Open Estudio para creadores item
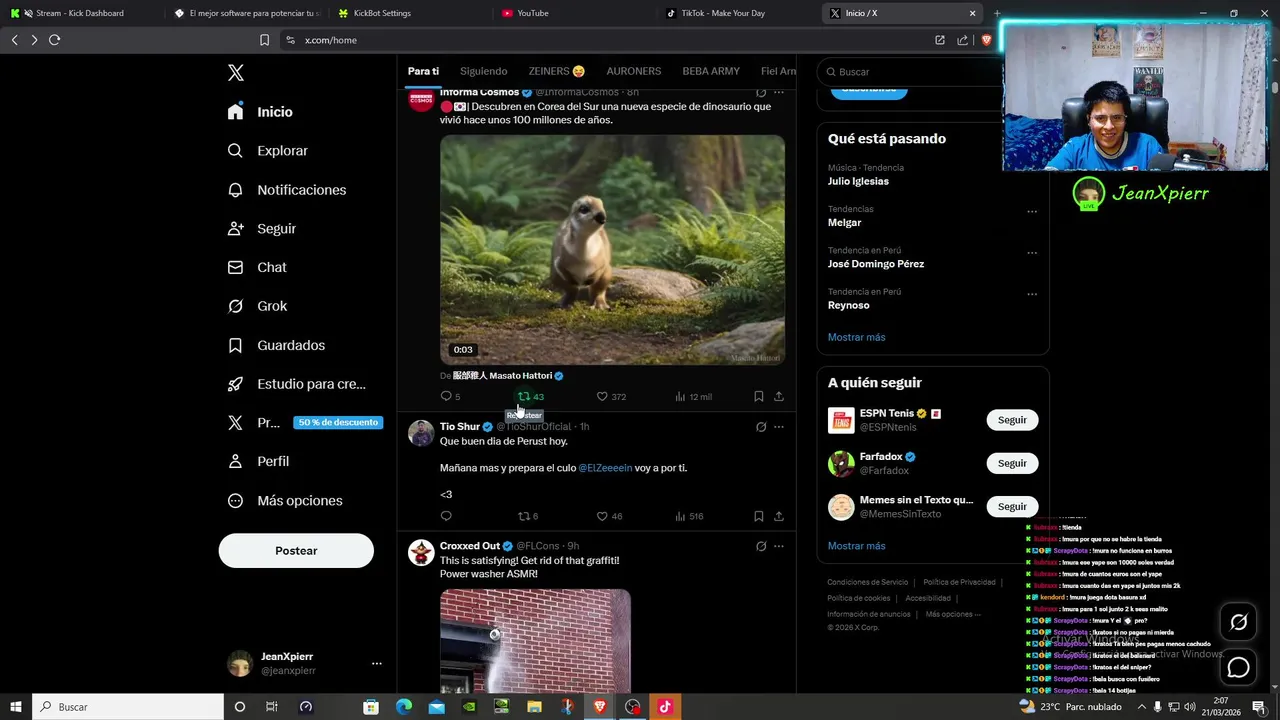 296,384
